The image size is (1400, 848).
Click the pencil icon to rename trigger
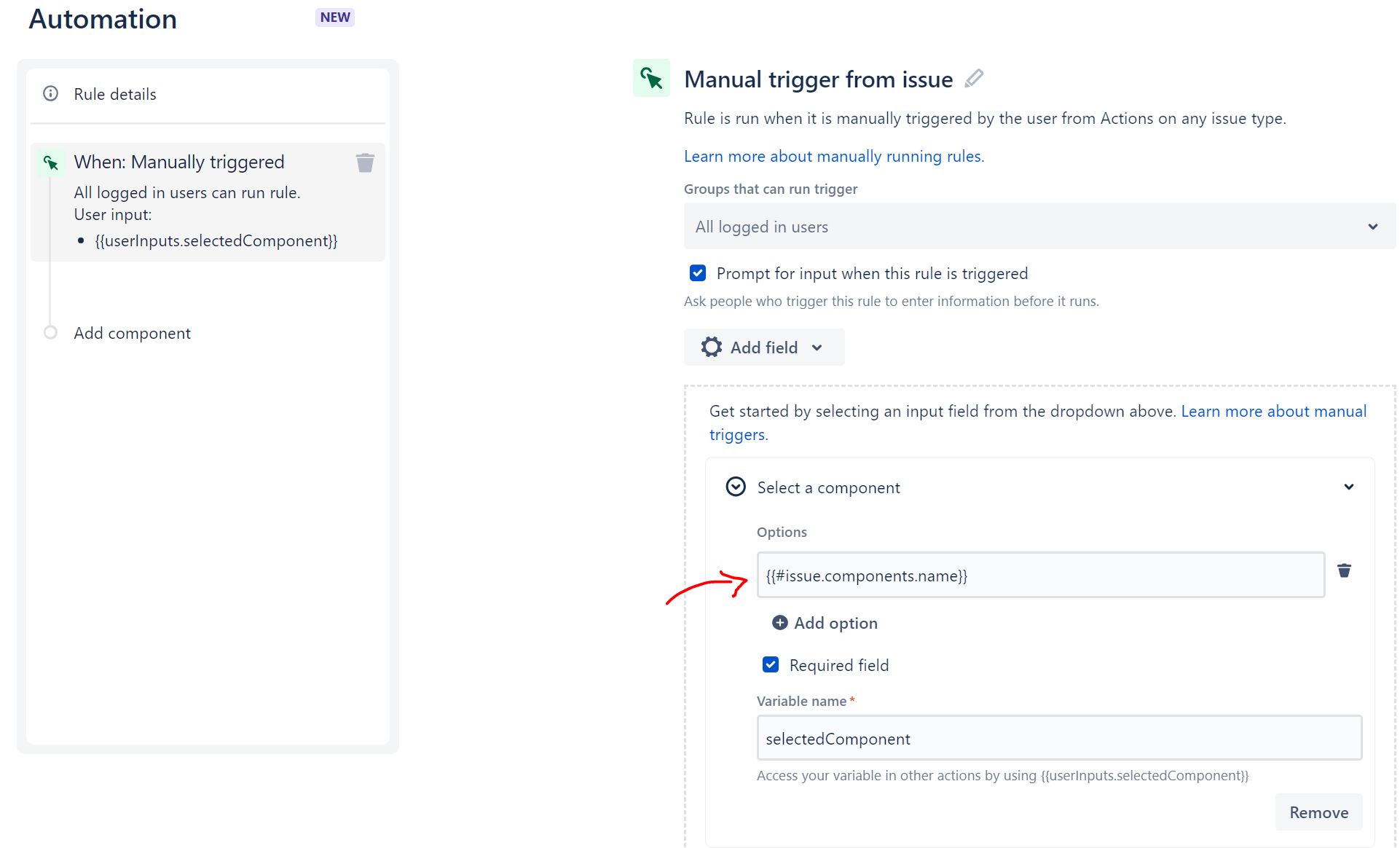pyautogui.click(x=974, y=78)
